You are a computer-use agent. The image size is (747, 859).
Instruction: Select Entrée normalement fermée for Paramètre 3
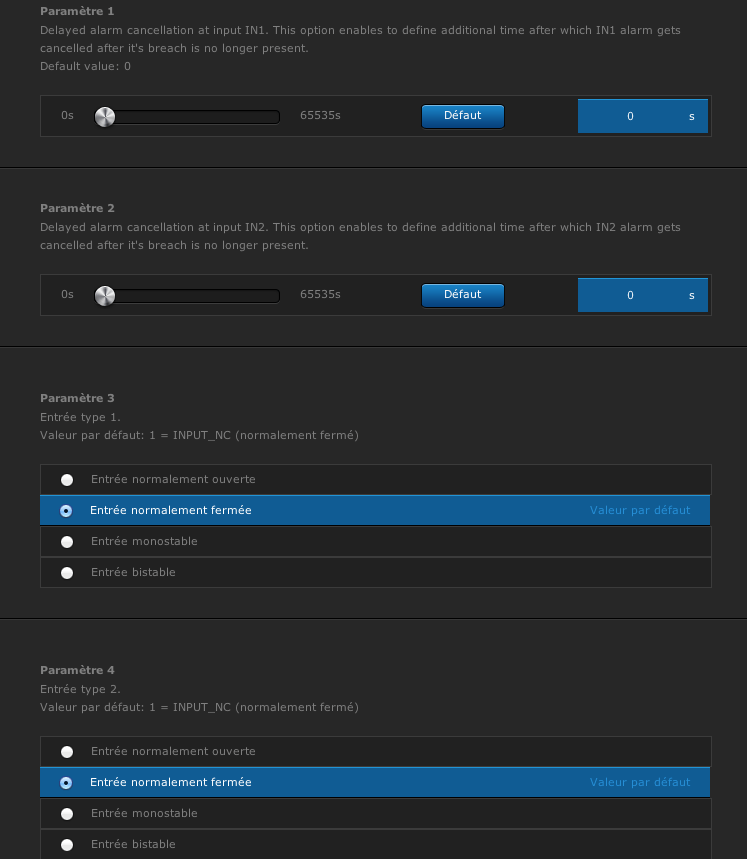376,511
